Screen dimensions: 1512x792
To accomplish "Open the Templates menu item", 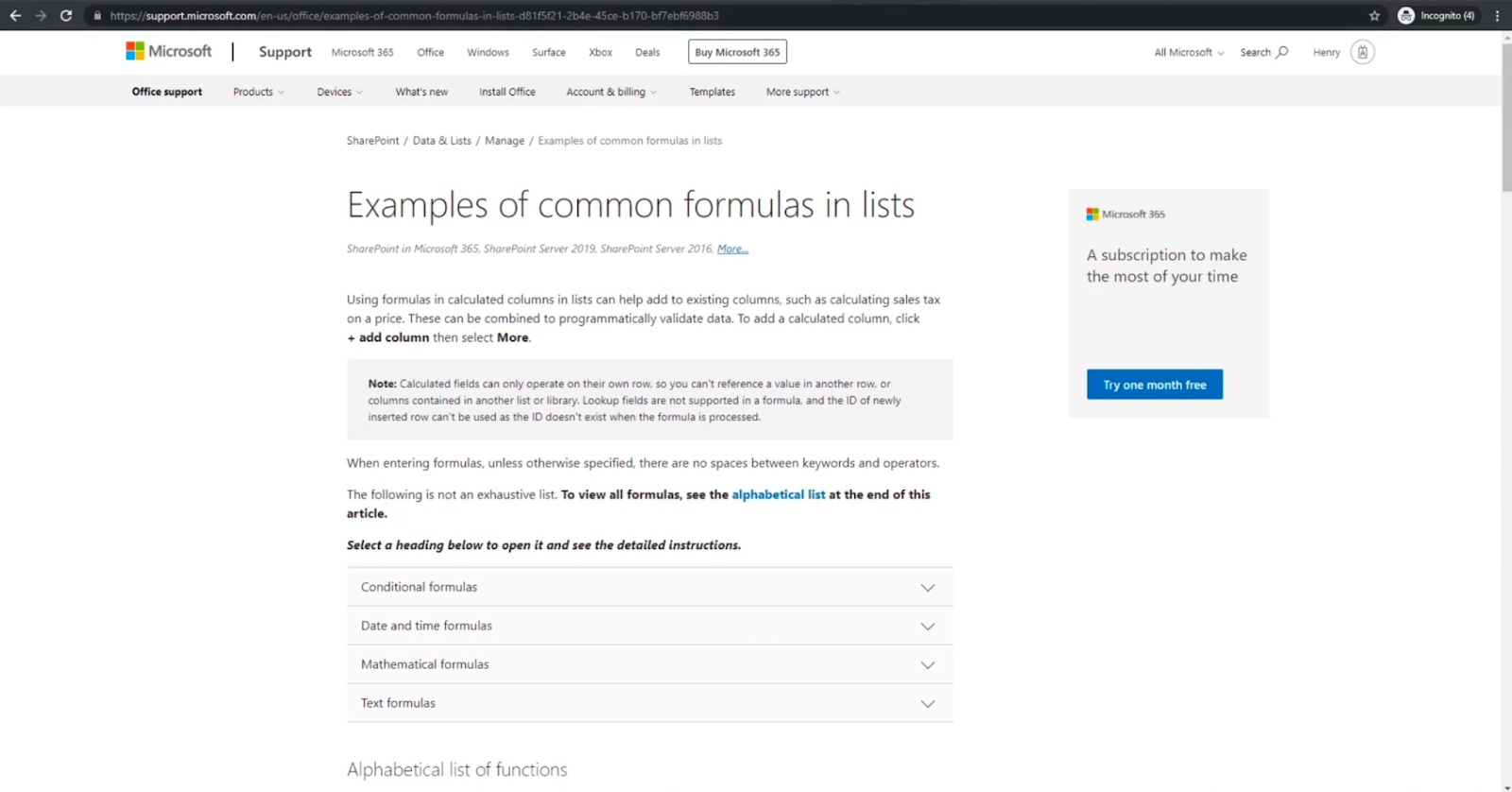I will coord(712,92).
